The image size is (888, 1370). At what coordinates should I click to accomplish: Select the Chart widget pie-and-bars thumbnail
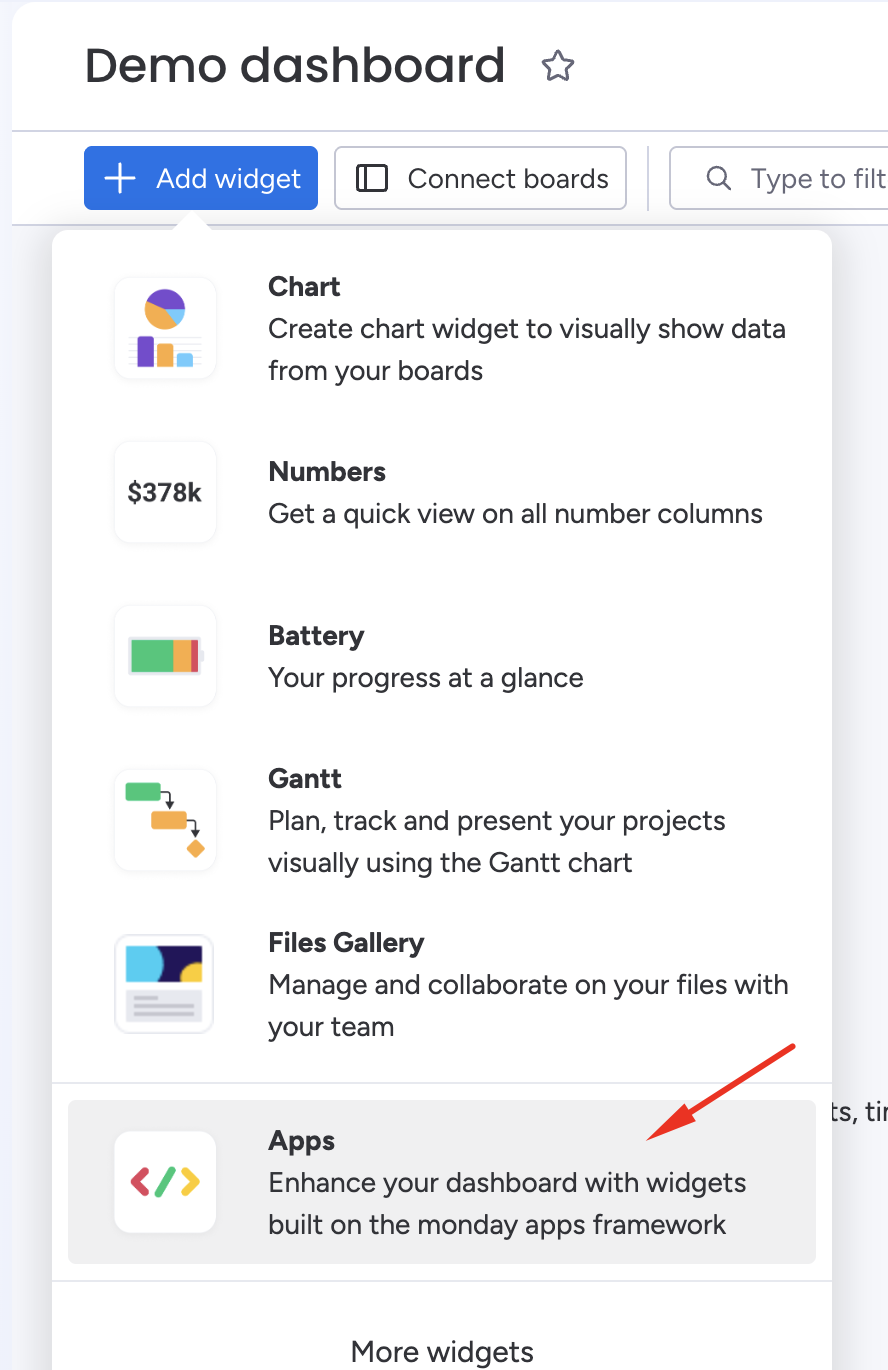click(x=165, y=328)
